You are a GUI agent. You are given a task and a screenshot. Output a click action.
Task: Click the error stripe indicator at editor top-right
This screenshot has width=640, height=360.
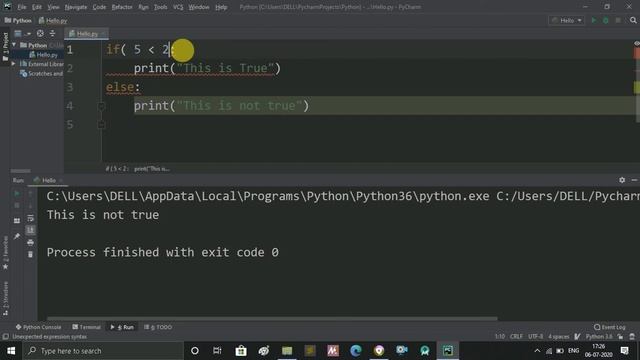(637, 43)
